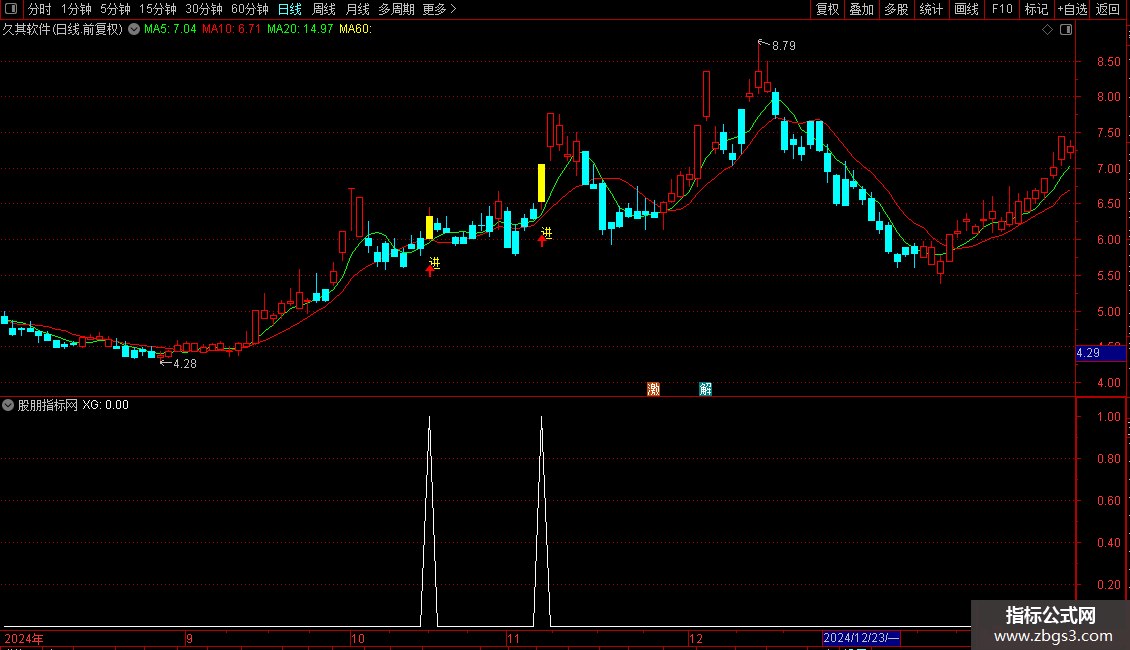Switch to 分时 intraday view
Image resolution: width=1130 pixels, height=650 pixels.
(x=40, y=9)
